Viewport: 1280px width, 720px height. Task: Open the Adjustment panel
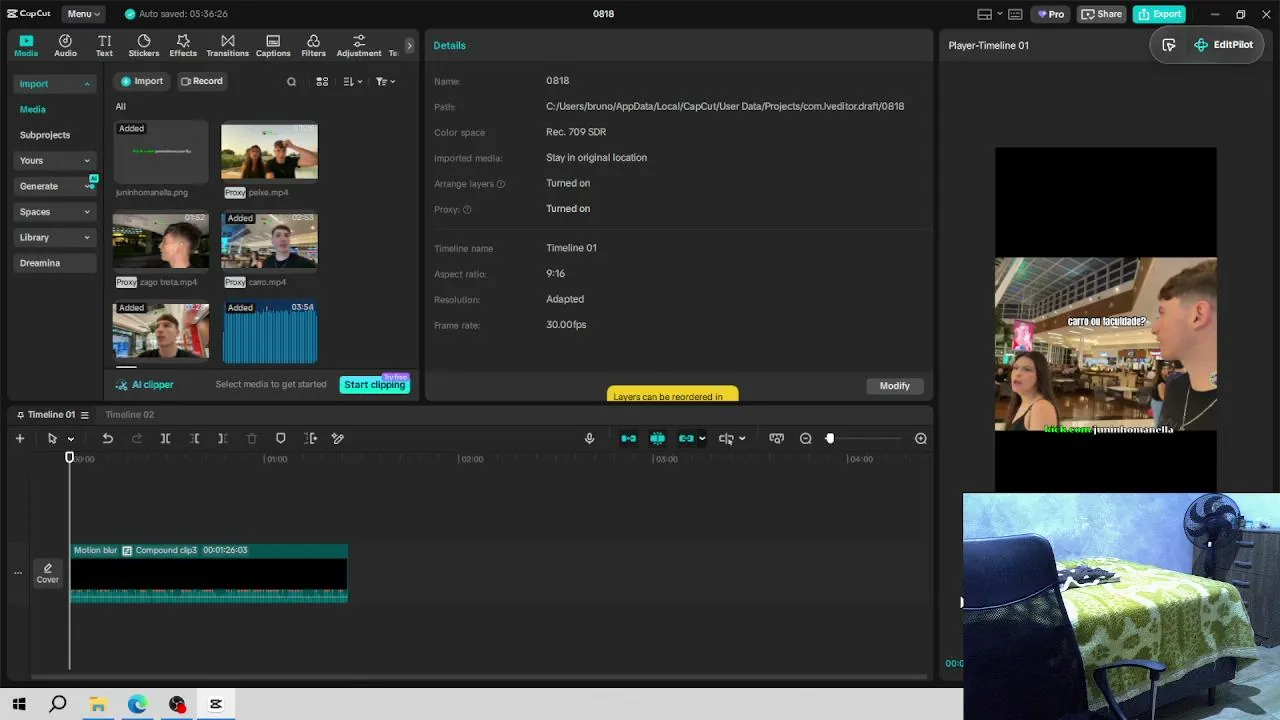(x=359, y=46)
